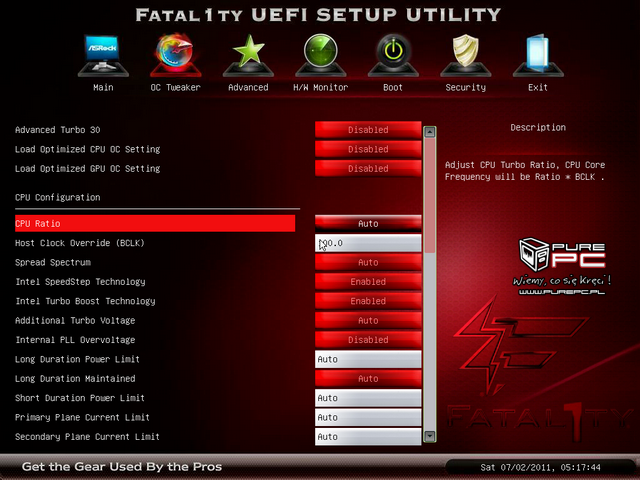Screen dimensions: 640x480
Task: Select the Short Duration Power Limit label
Action: pyautogui.click(x=80, y=398)
